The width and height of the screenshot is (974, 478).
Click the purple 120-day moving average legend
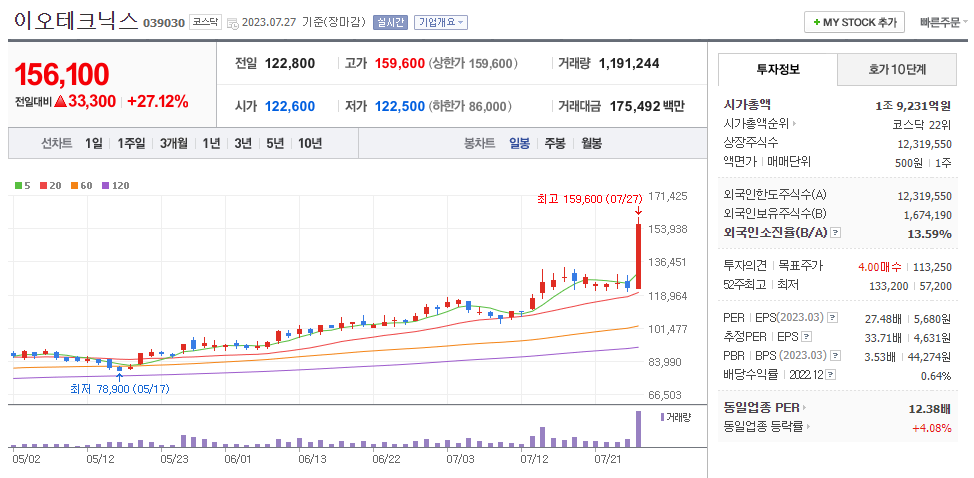coord(116,185)
